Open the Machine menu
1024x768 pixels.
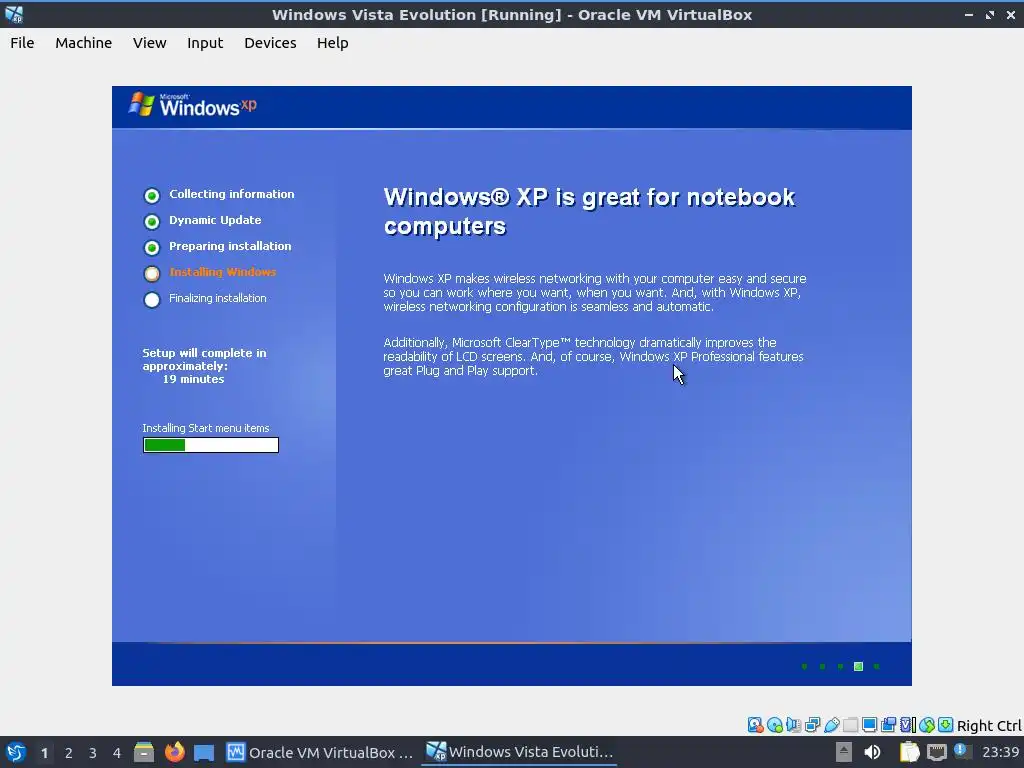tap(84, 43)
